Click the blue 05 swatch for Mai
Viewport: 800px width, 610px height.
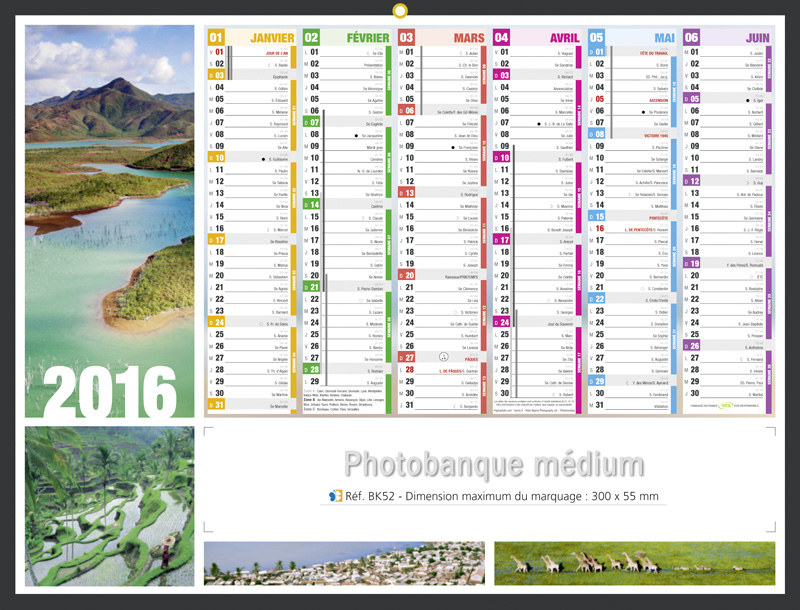pos(596,38)
